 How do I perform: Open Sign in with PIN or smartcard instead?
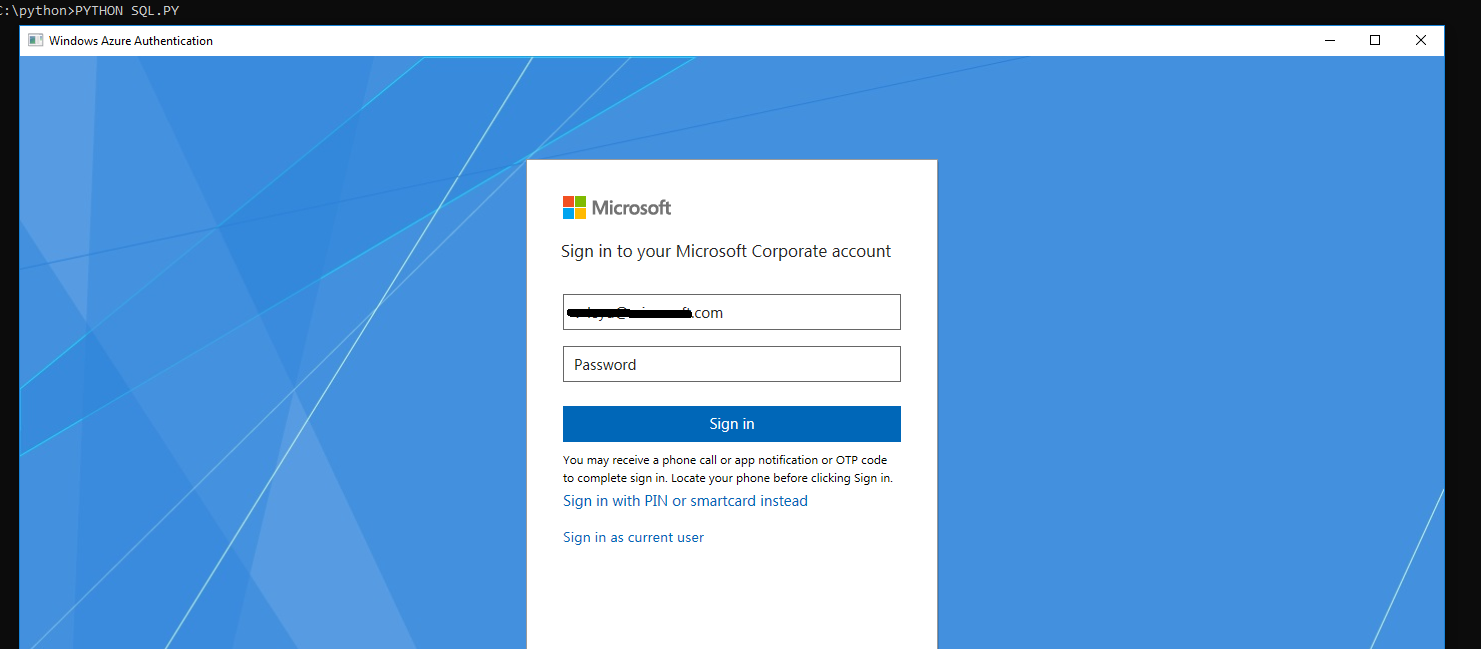685,501
